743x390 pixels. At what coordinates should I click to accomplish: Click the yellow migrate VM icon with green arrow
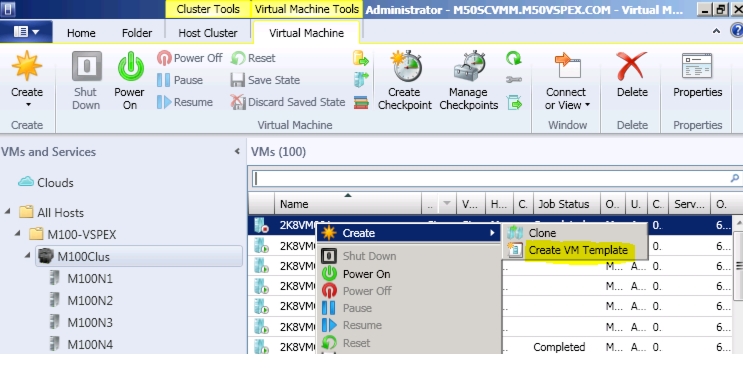[x=361, y=58]
